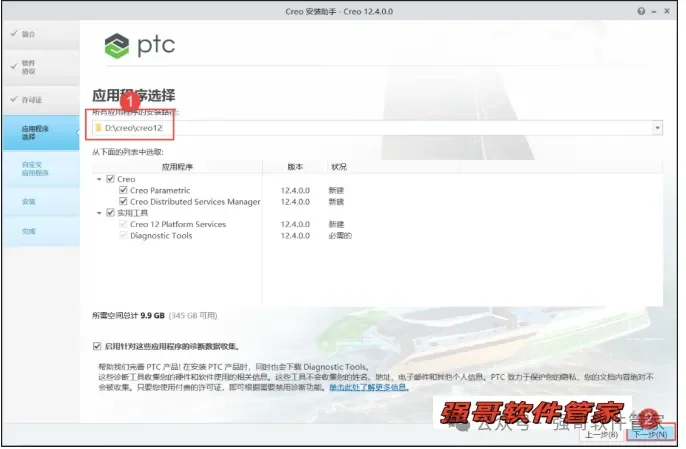Select the Creo 12 Platform Services label
Image resolution: width=686 pixels, height=449 pixels.
click(178, 224)
